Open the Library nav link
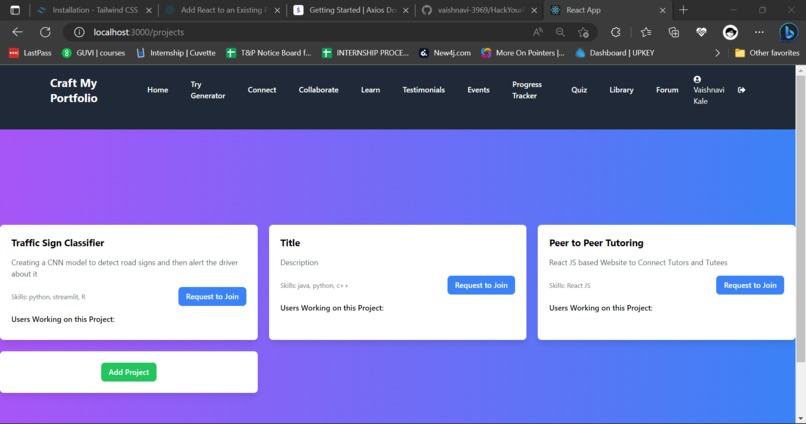The image size is (806, 424). [621, 90]
